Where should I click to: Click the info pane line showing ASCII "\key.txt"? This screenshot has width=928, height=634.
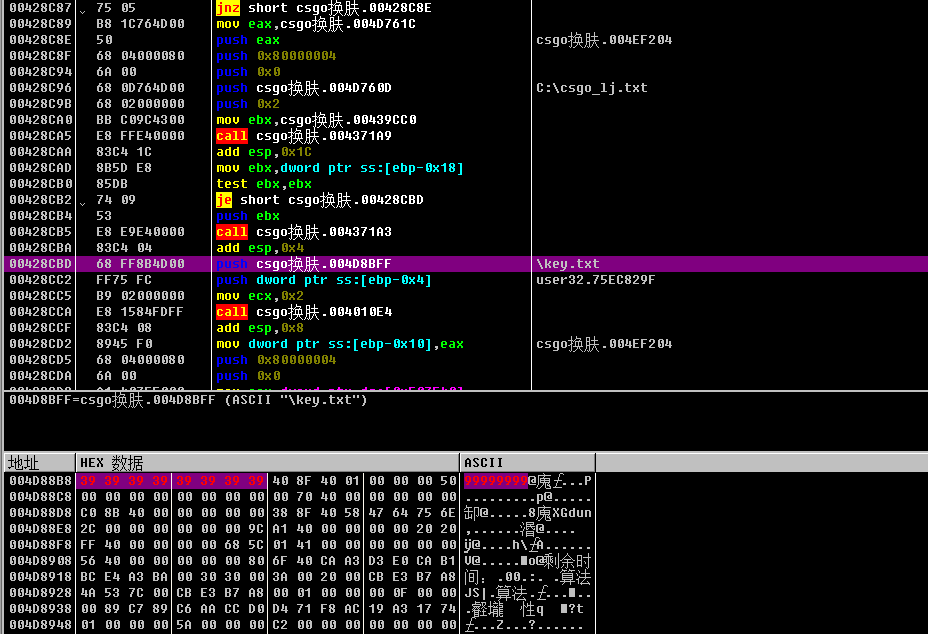[188, 400]
